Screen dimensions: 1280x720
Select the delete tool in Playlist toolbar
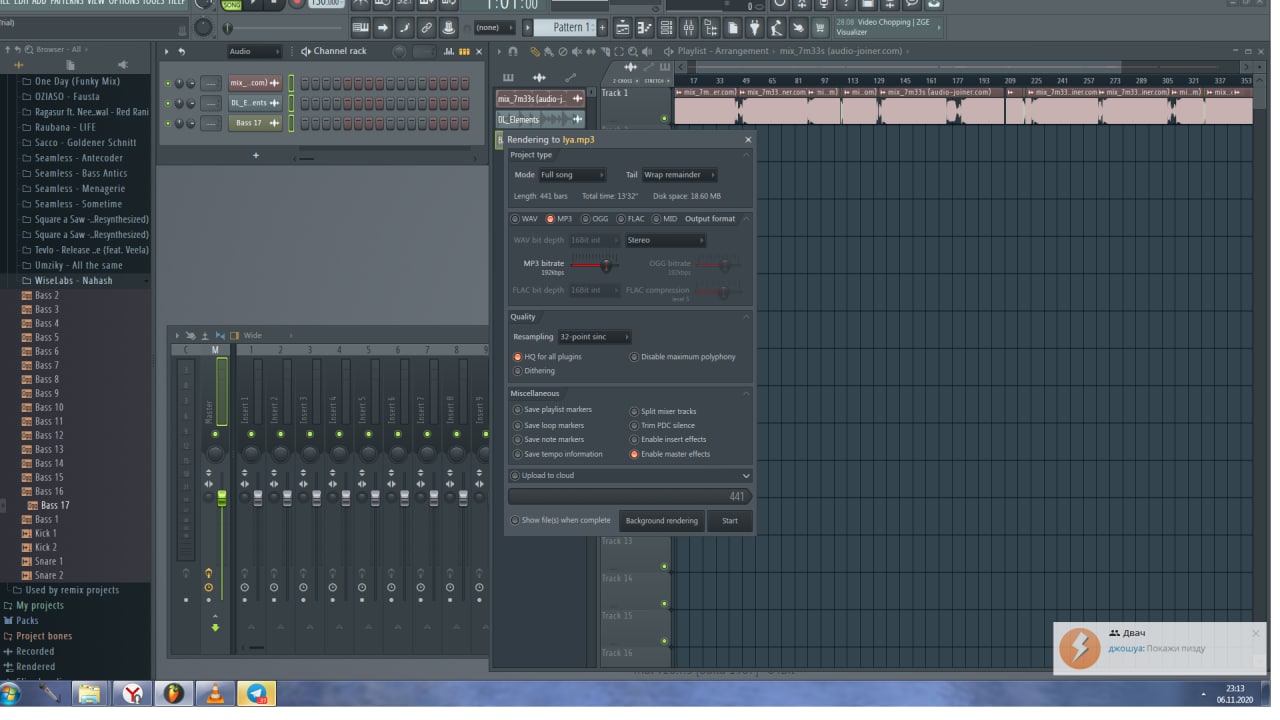tap(563, 51)
